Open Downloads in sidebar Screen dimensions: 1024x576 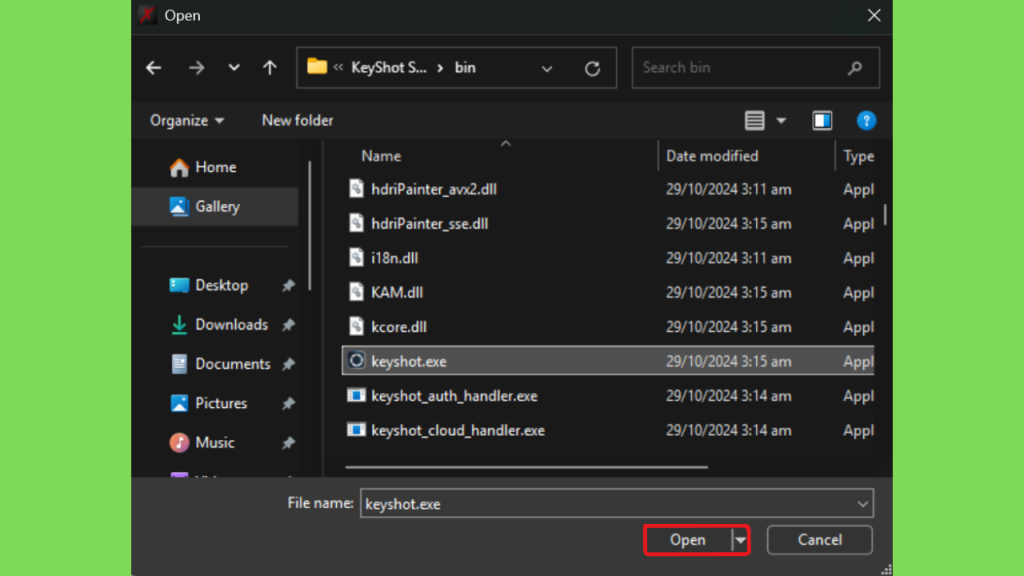pyautogui.click(x=231, y=325)
